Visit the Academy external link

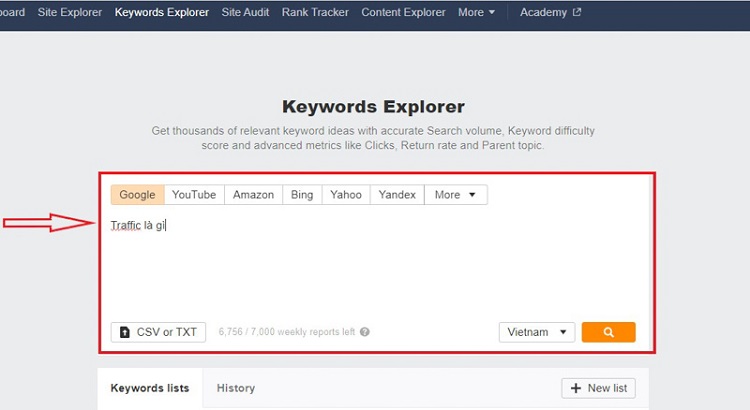click(x=550, y=12)
